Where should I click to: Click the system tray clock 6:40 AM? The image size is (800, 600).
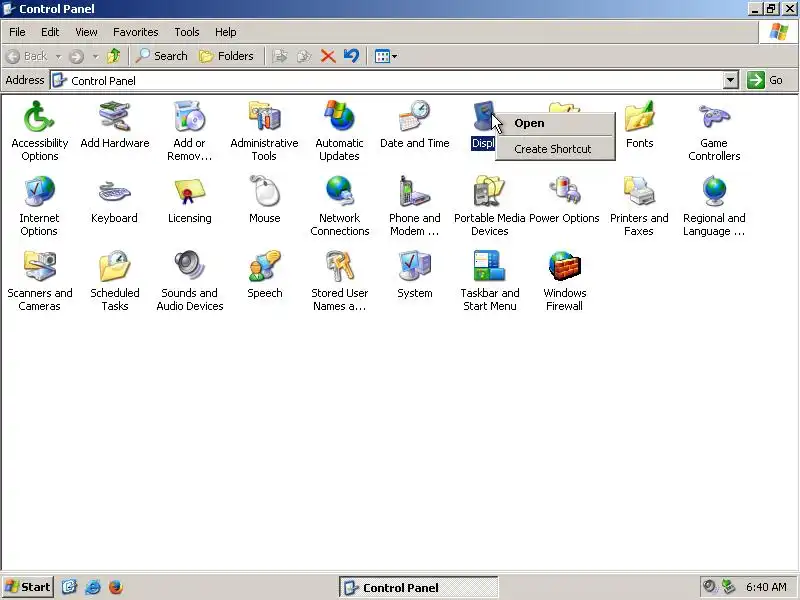click(x=766, y=587)
